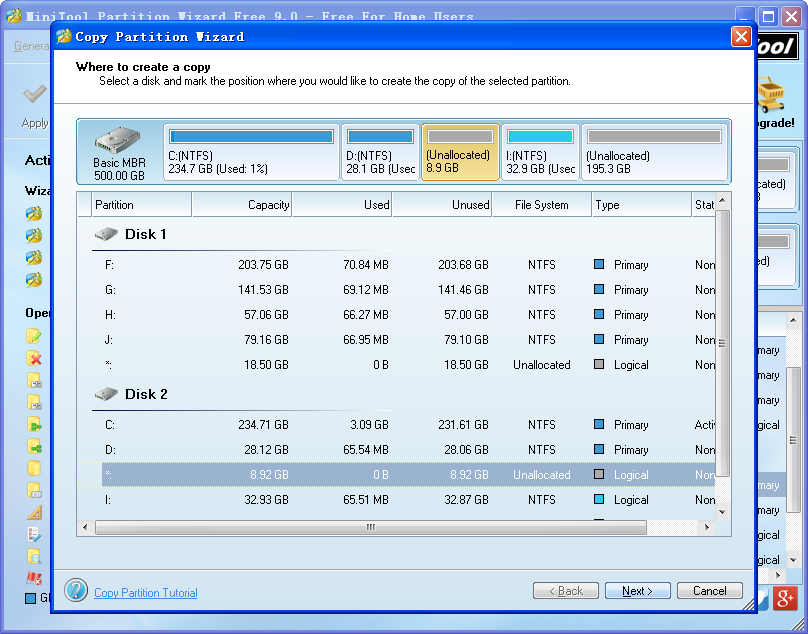Click the pencil operation icon in main sidebar
Screen dimensions: 808x634
tap(34, 336)
